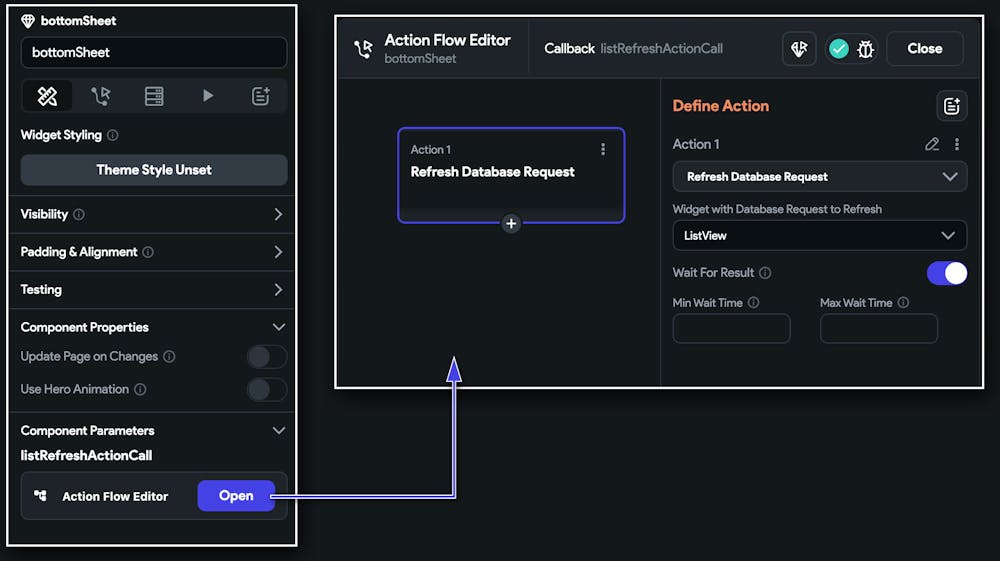Screen dimensions: 1000x561
Task: Show info for Widget Styling
Action: pyautogui.click(x=113, y=135)
